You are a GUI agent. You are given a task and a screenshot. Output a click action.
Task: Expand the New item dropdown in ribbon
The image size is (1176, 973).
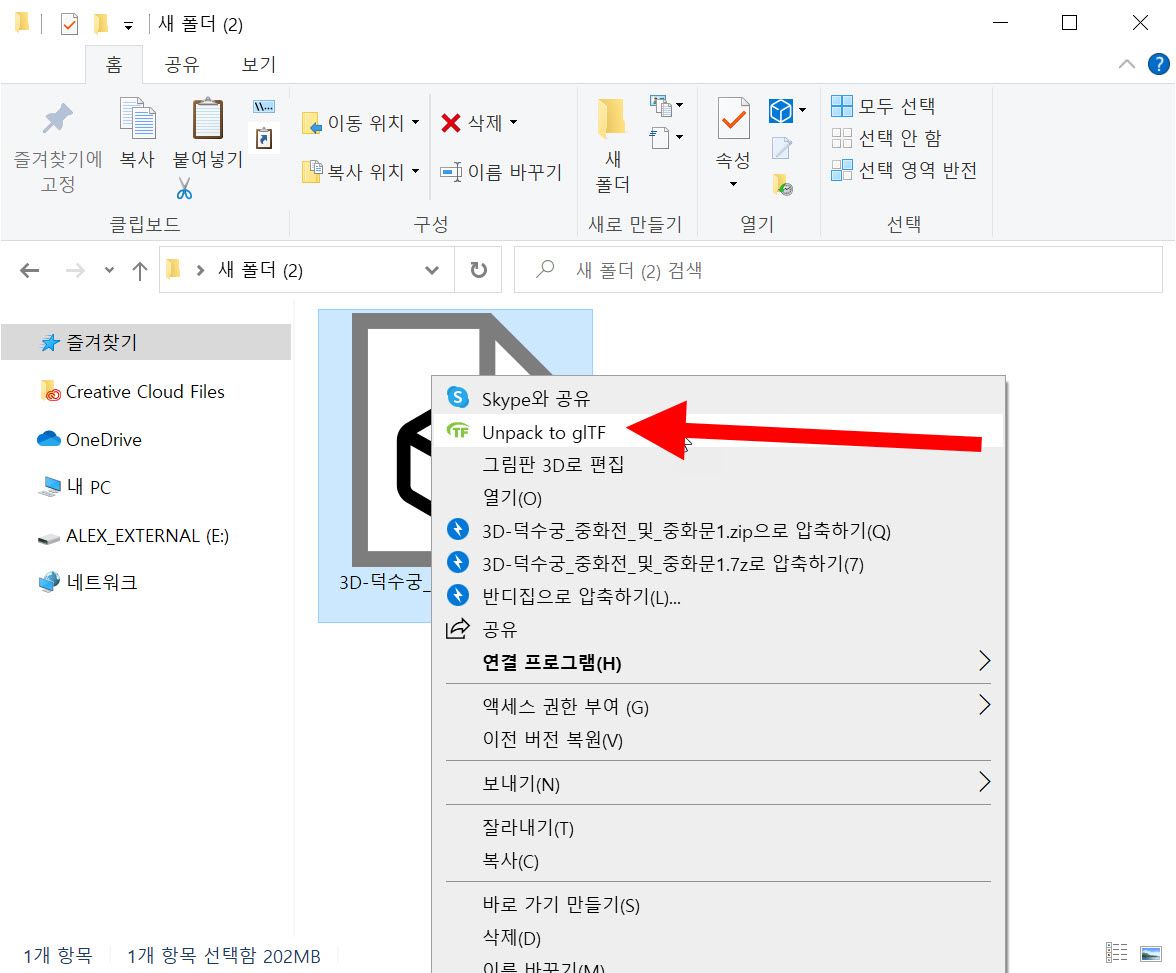[x=667, y=106]
